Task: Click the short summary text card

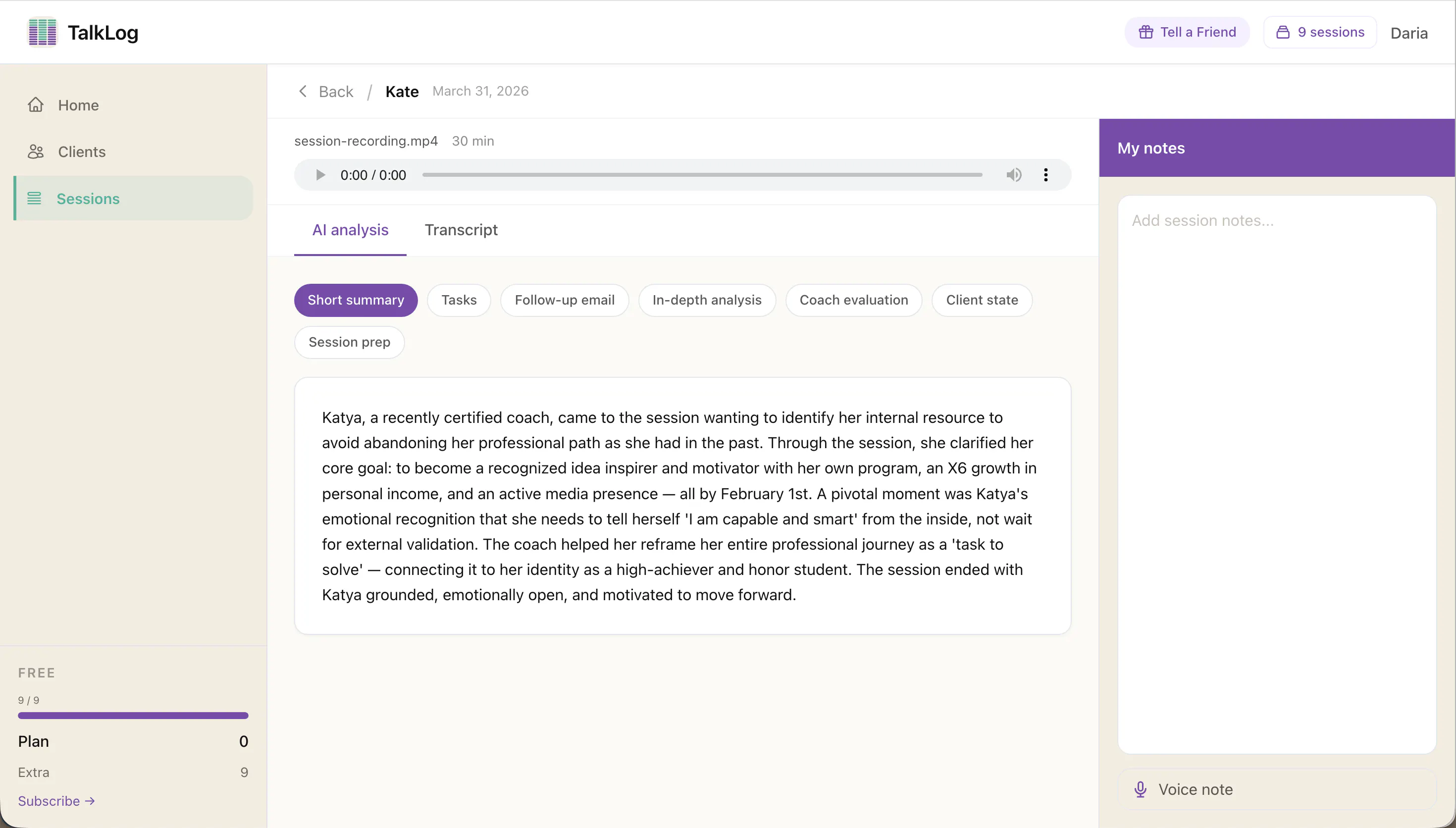Action: pyautogui.click(x=682, y=506)
